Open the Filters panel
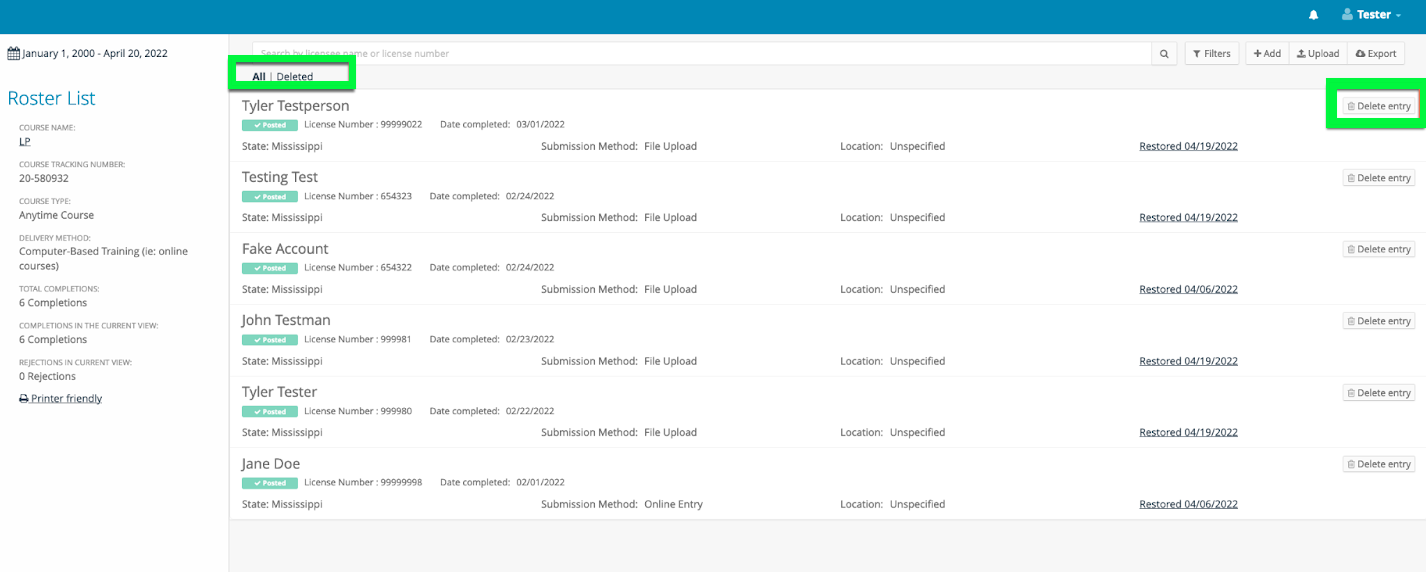 click(x=1211, y=54)
